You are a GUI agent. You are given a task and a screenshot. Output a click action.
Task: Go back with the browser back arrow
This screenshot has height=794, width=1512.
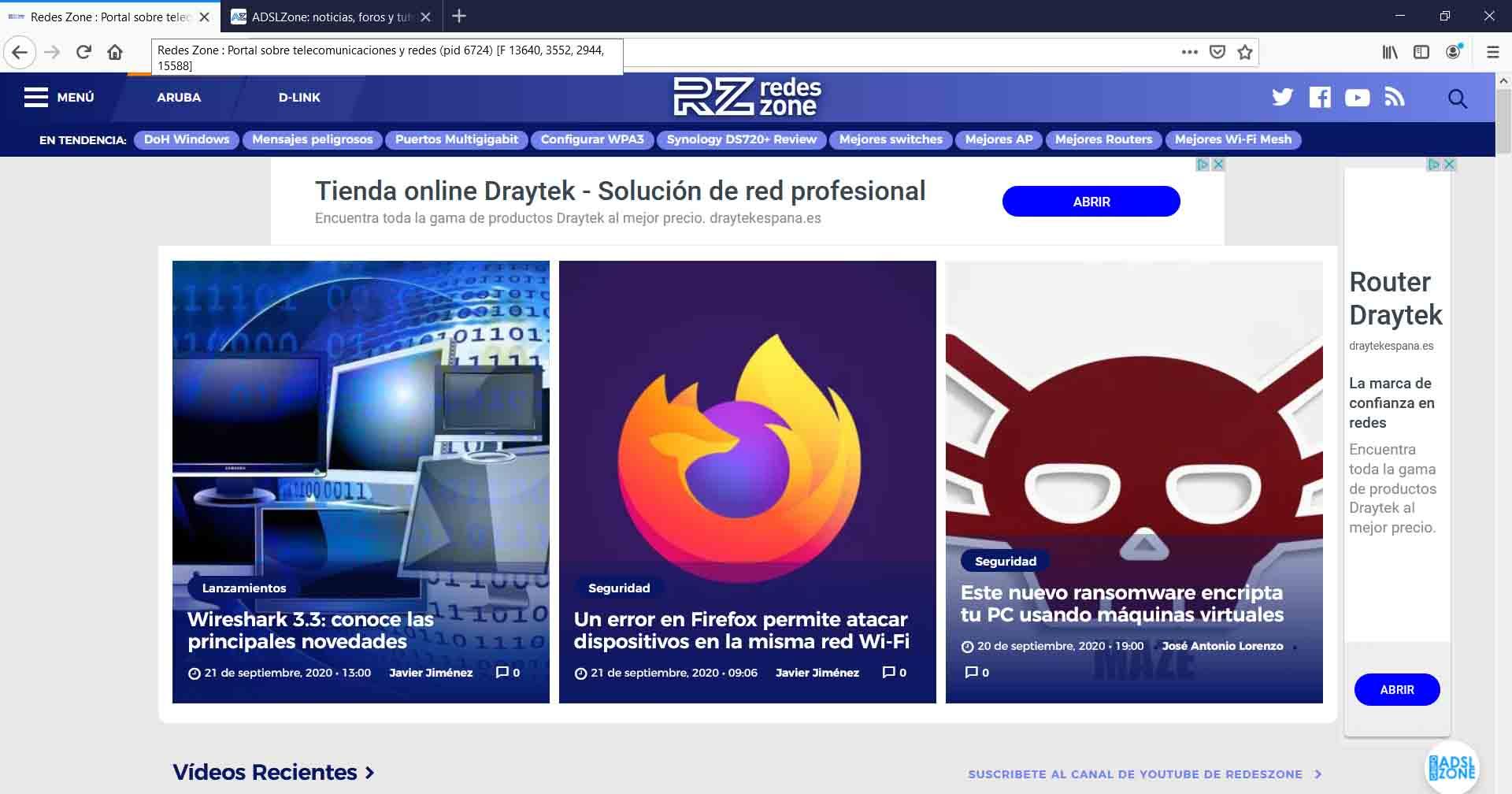click(20, 52)
